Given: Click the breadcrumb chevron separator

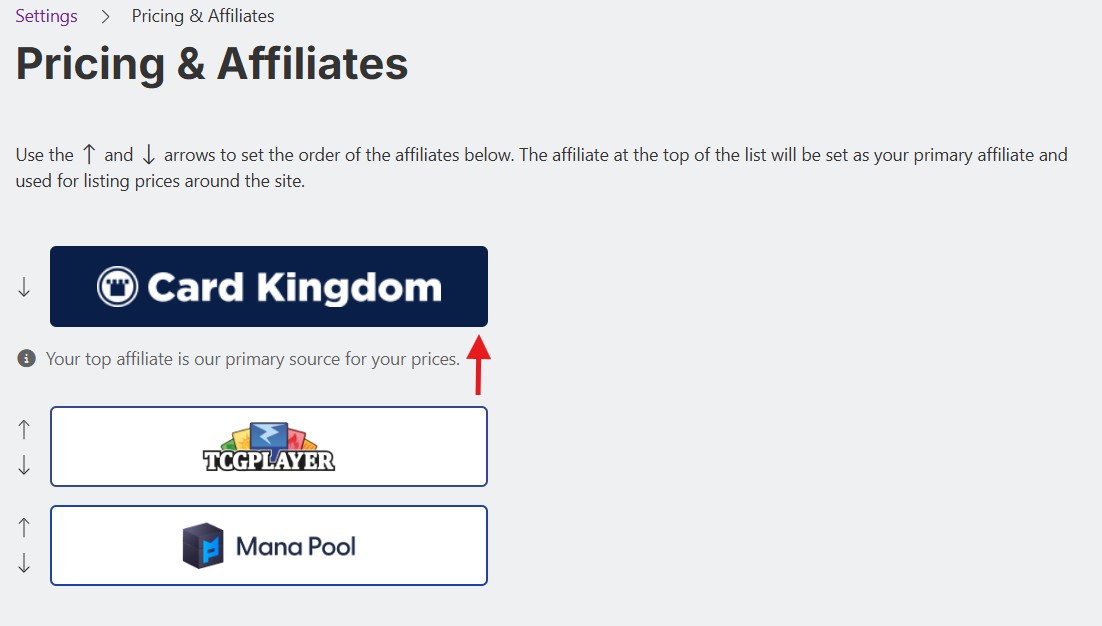Looking at the screenshot, I should coord(105,16).
